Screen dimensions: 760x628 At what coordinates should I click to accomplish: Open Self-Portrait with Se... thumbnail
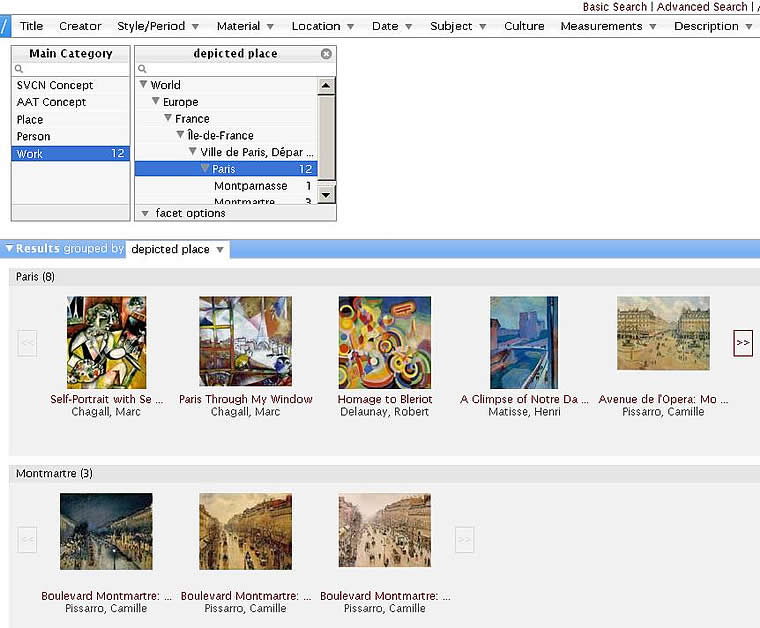pos(106,342)
